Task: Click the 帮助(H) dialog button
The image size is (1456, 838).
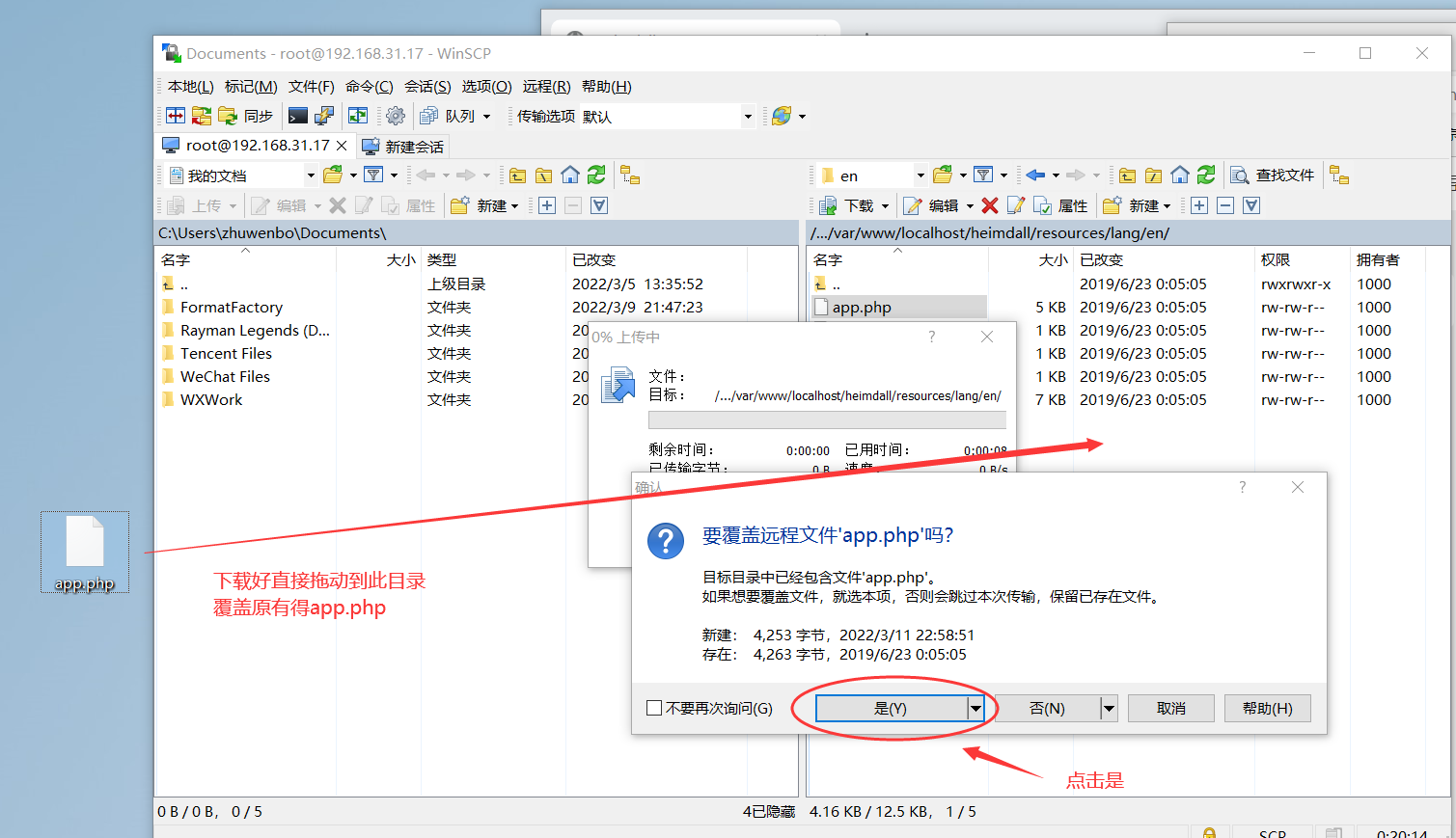Action: [x=1268, y=708]
